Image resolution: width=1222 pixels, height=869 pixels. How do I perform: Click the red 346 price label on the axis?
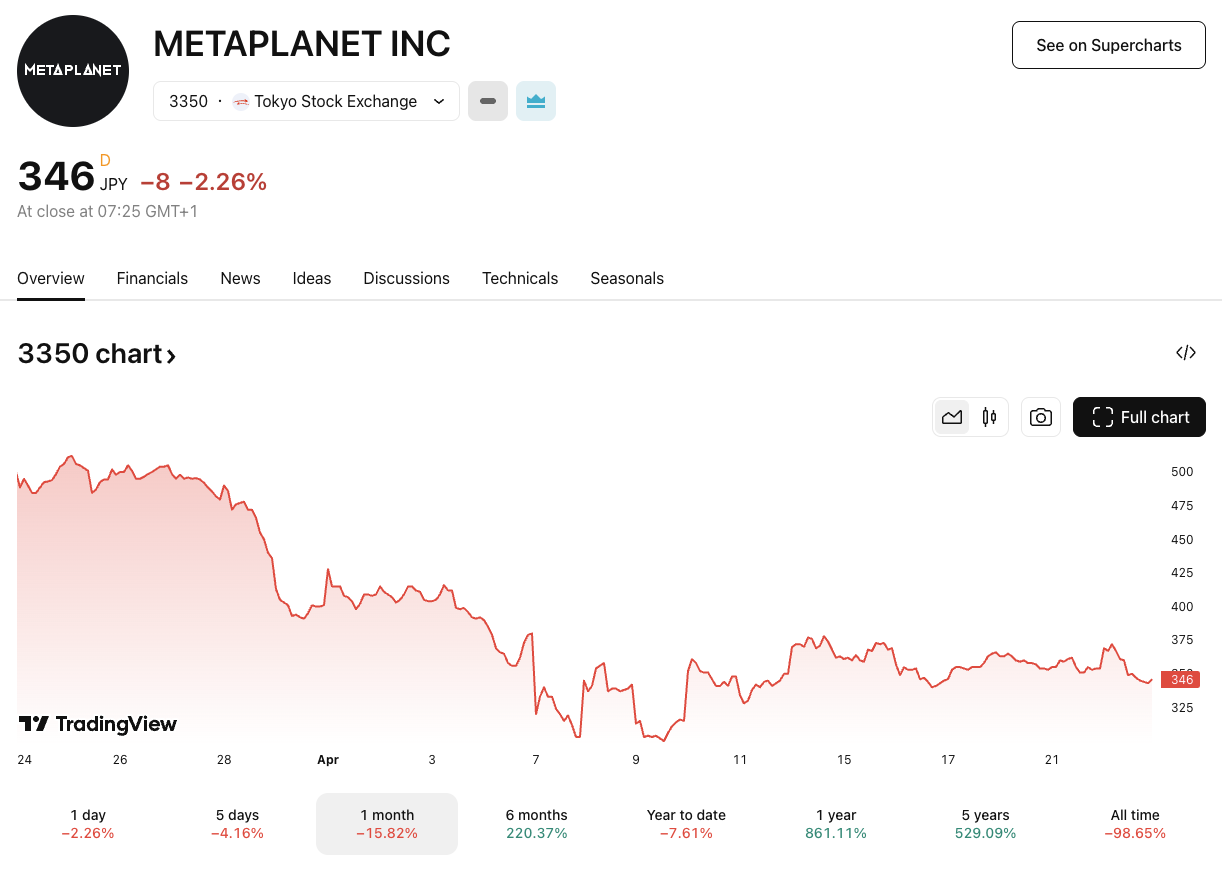(x=1180, y=679)
